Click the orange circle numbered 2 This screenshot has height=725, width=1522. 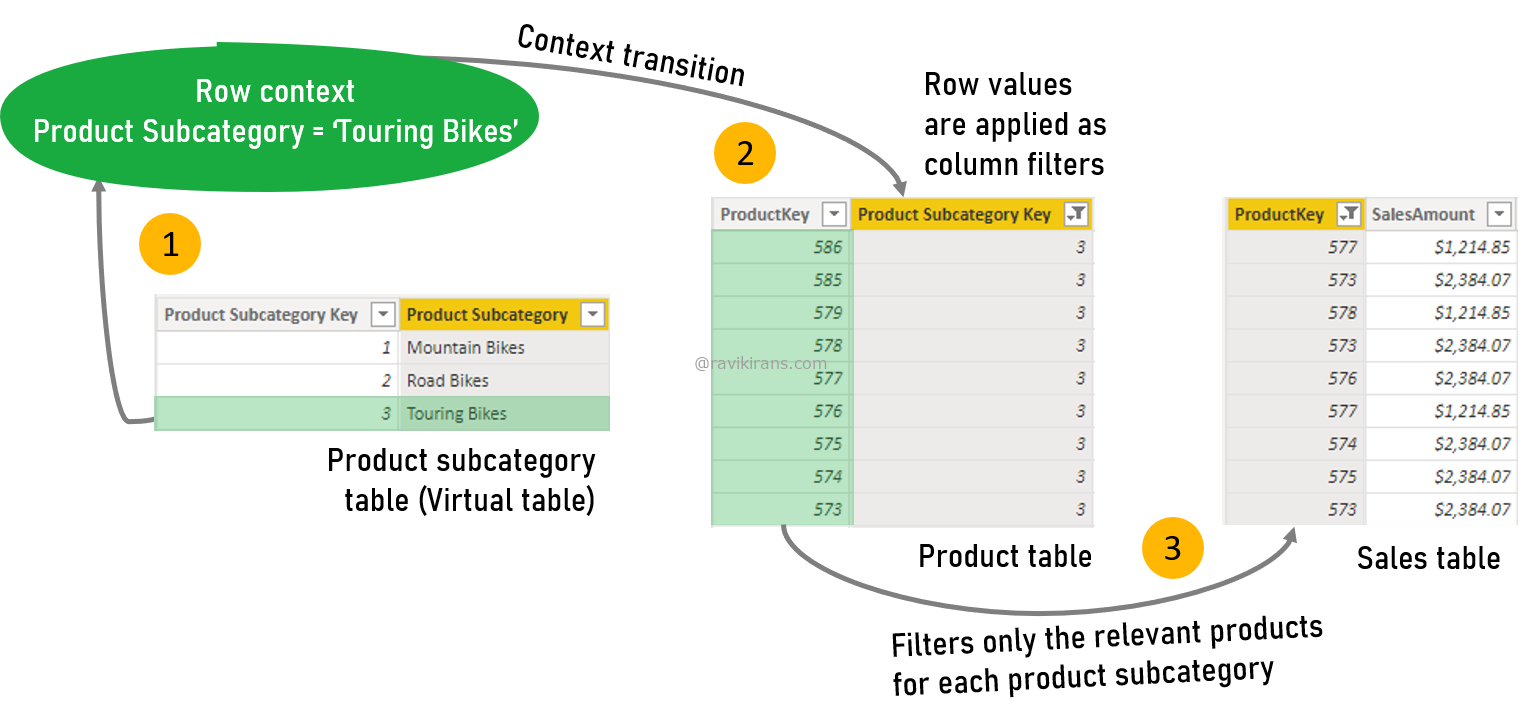tap(744, 153)
